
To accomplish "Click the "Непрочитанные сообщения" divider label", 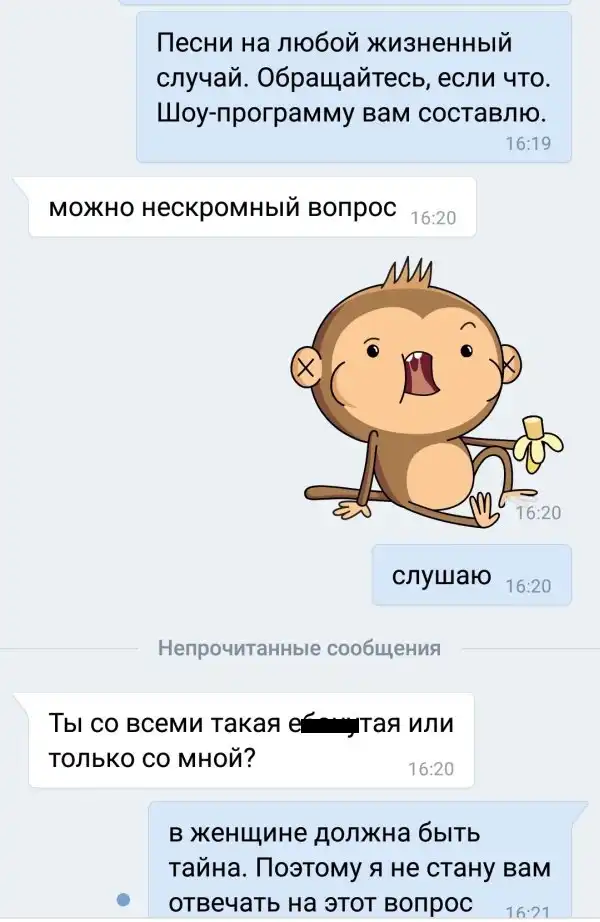I will pos(299,648).
